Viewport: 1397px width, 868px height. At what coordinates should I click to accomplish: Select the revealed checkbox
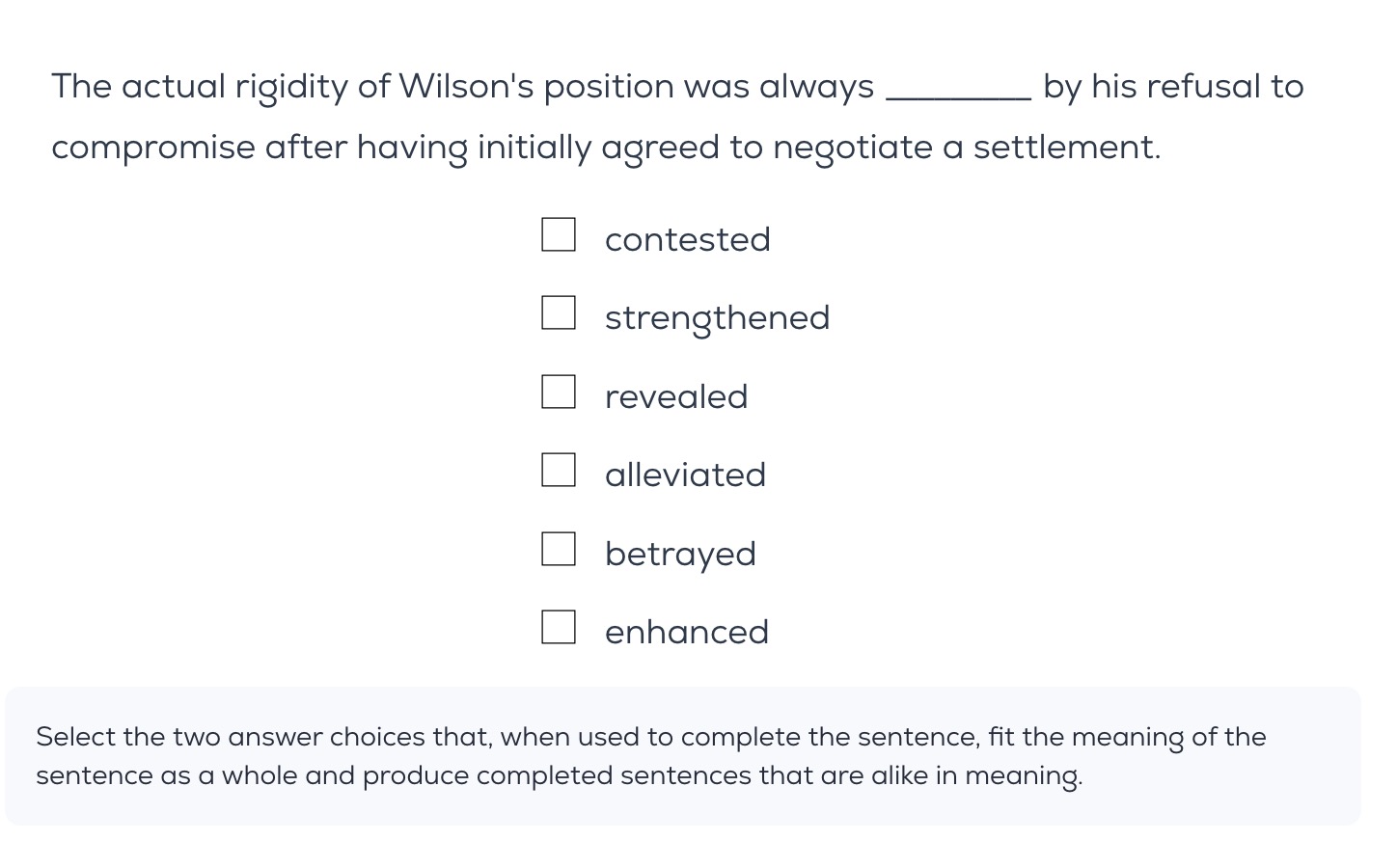[x=559, y=392]
